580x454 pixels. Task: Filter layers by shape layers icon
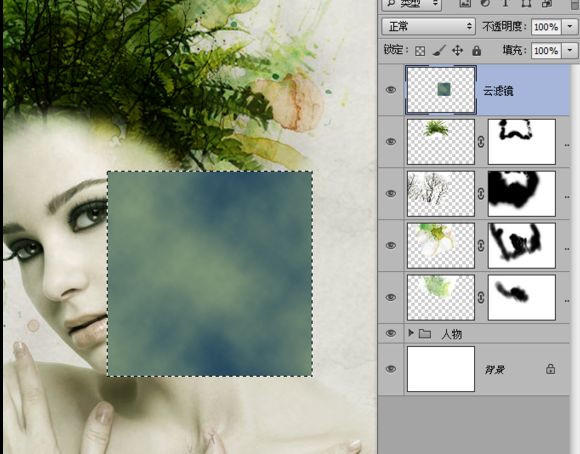pos(526,3)
